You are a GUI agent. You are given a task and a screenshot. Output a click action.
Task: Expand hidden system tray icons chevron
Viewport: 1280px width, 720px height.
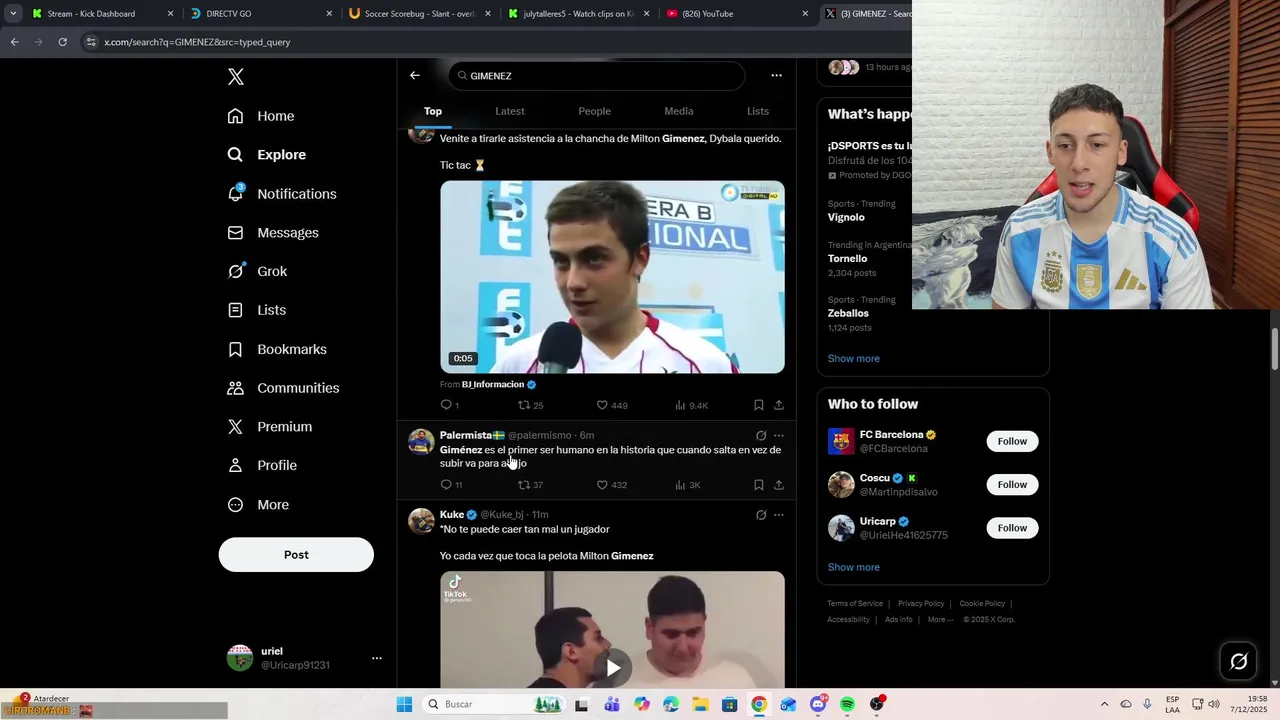pos(1104,704)
